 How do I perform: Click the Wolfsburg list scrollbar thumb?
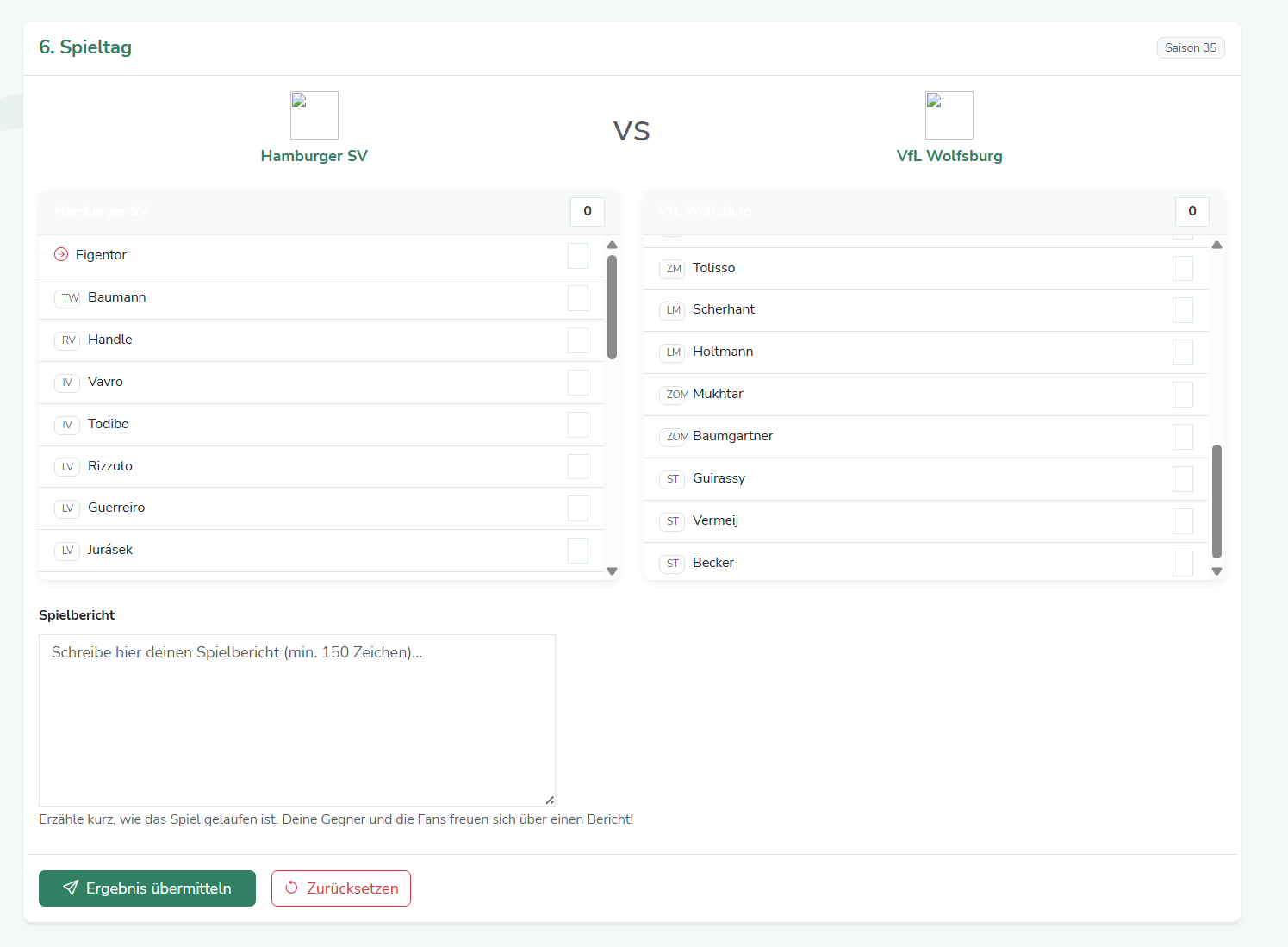(1216, 501)
